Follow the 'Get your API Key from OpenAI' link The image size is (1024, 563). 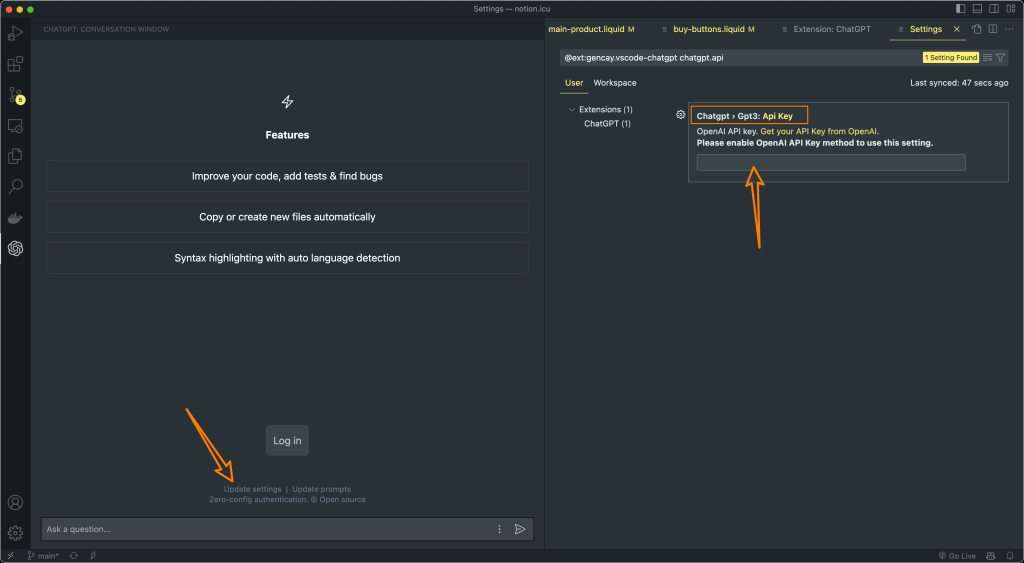(x=818, y=131)
